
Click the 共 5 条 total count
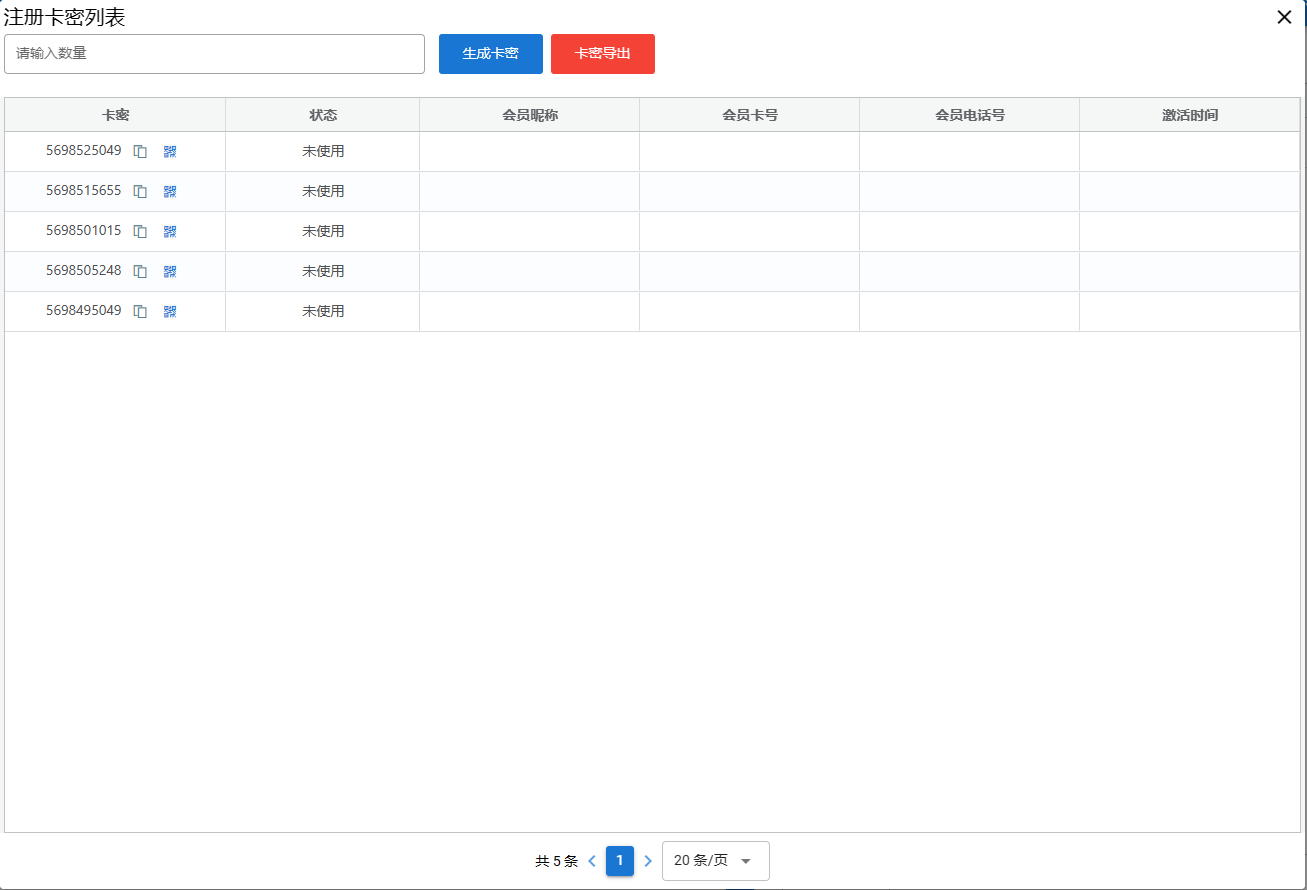tap(556, 861)
